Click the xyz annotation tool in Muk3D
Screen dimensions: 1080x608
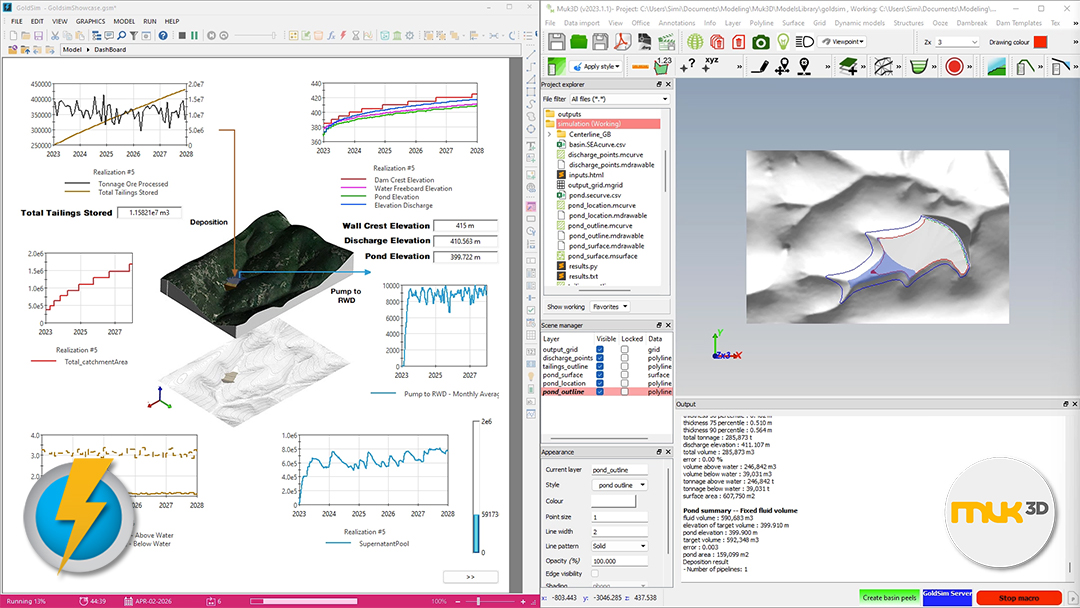[x=709, y=65]
